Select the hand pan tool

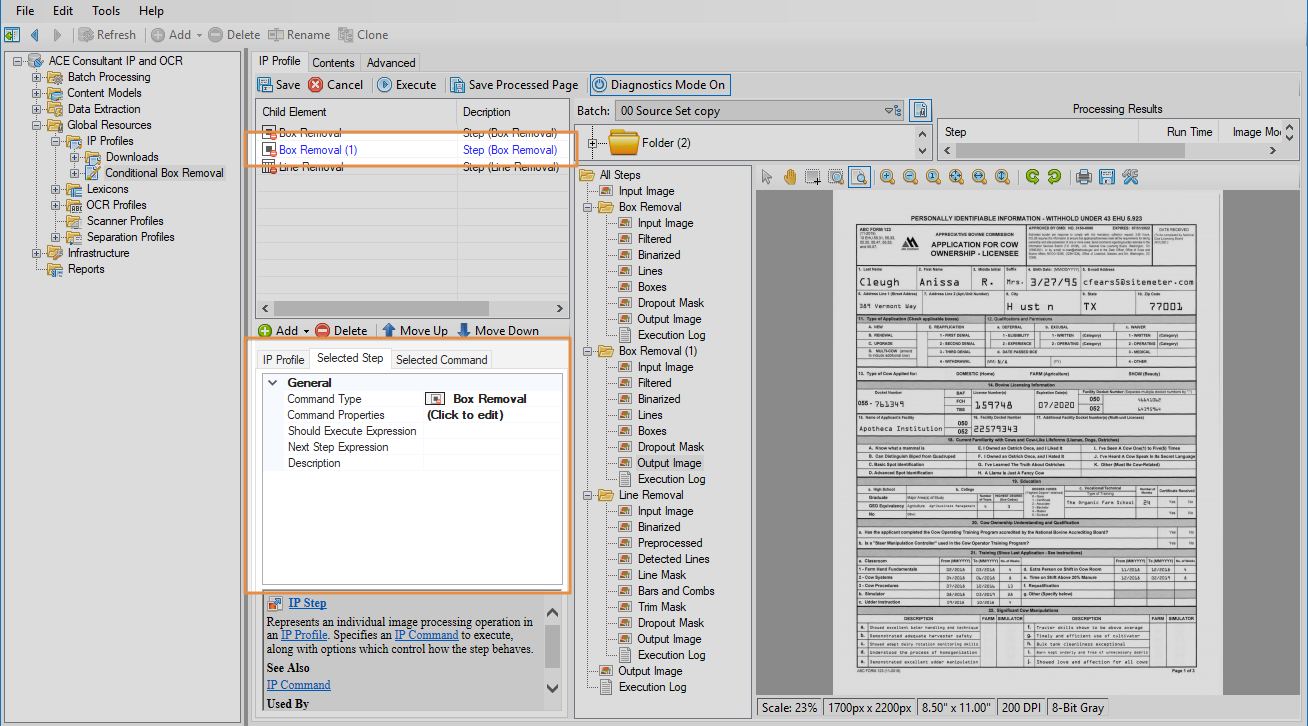pos(790,177)
